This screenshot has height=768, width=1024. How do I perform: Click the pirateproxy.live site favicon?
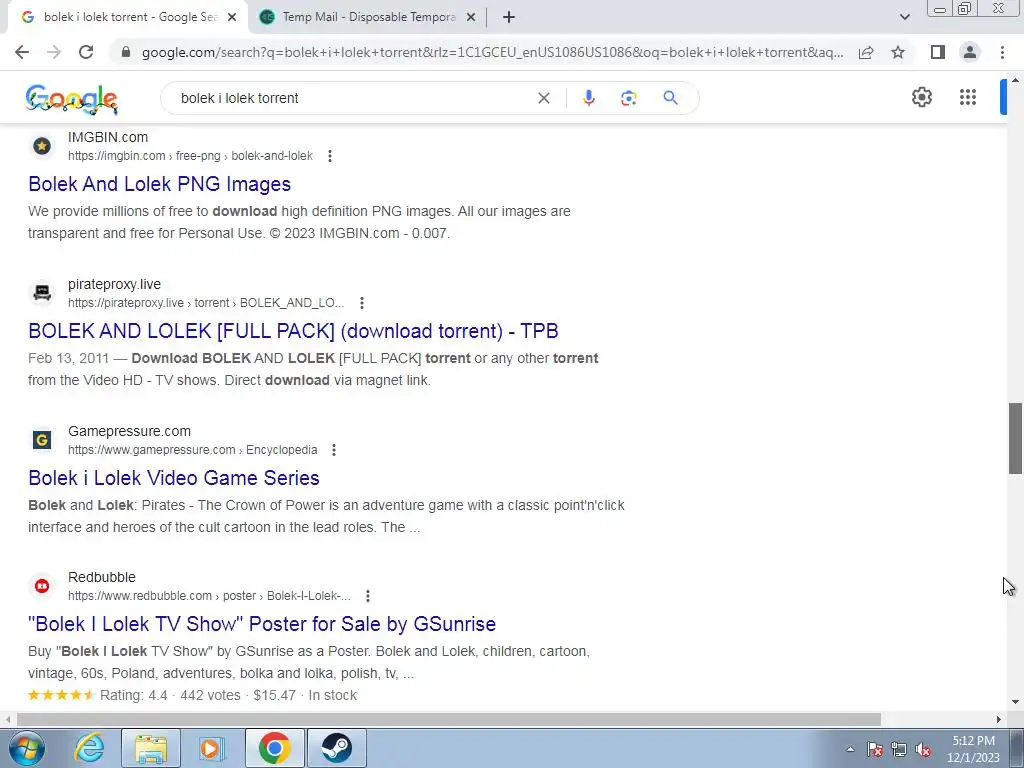tap(42, 293)
